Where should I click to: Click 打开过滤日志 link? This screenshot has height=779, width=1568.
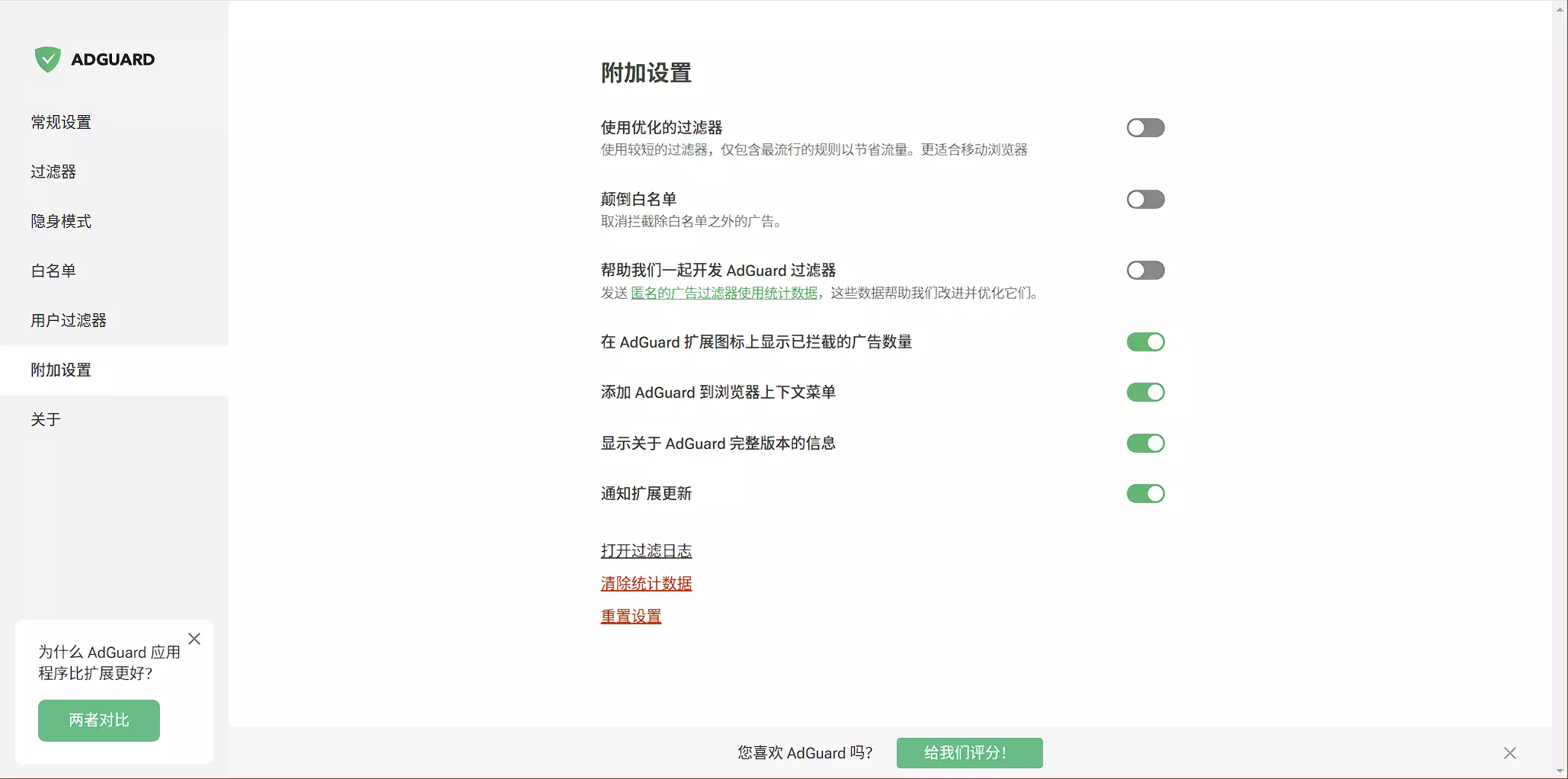(646, 550)
